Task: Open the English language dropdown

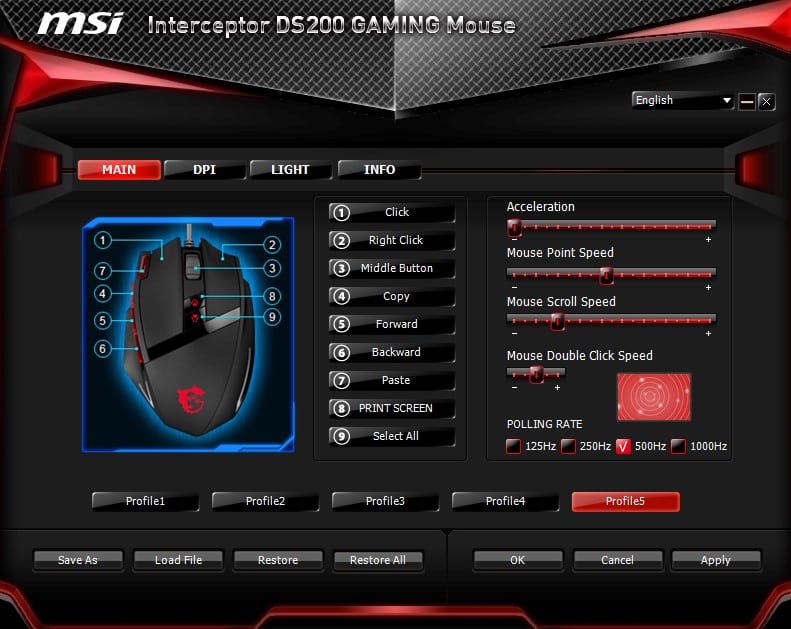Action: [683, 100]
